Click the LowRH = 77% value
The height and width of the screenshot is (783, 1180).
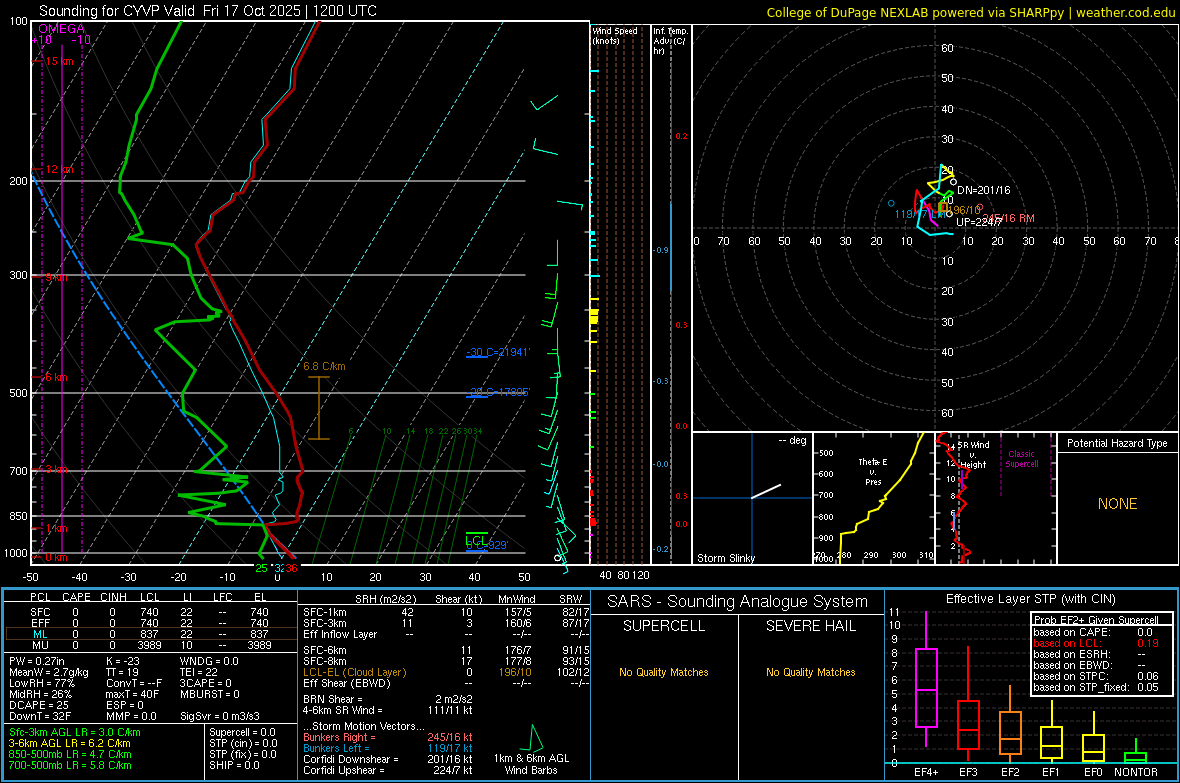coord(41,684)
